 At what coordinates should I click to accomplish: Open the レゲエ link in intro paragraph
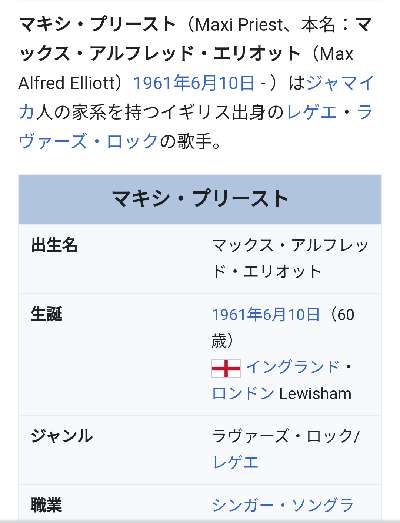312,112
